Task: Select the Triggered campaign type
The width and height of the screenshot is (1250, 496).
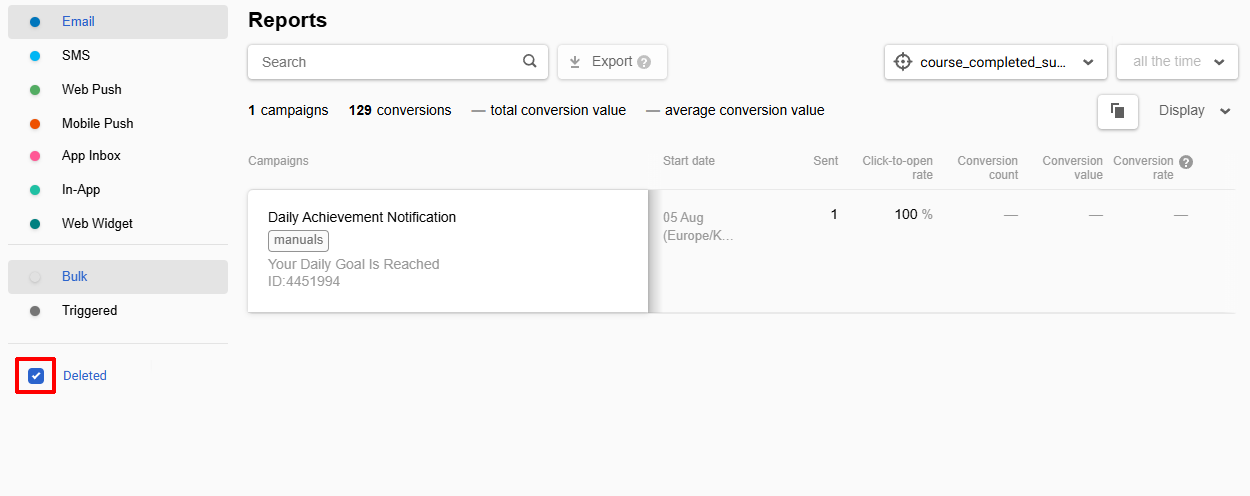Action: (89, 311)
